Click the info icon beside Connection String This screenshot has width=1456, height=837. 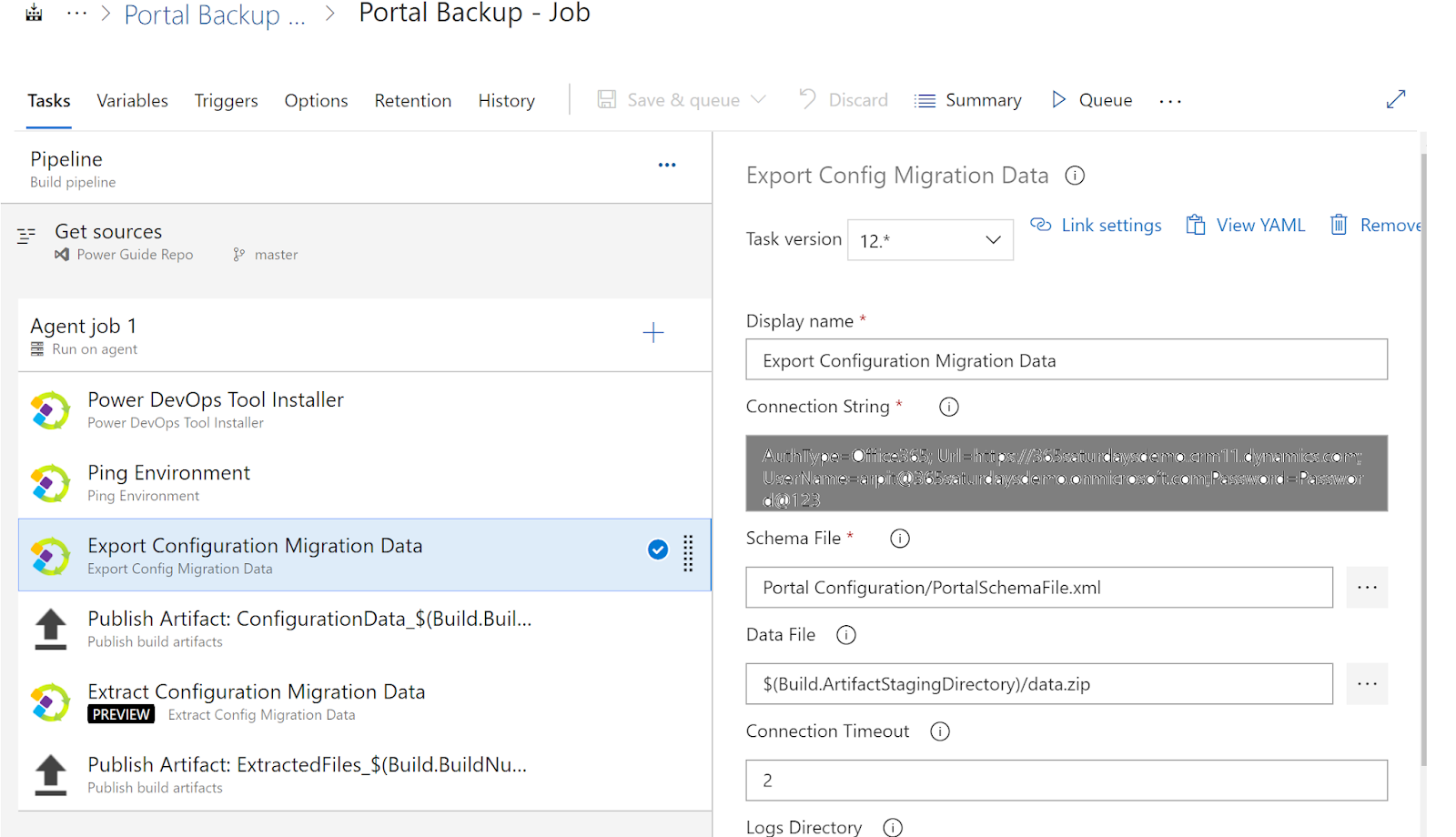pos(948,407)
